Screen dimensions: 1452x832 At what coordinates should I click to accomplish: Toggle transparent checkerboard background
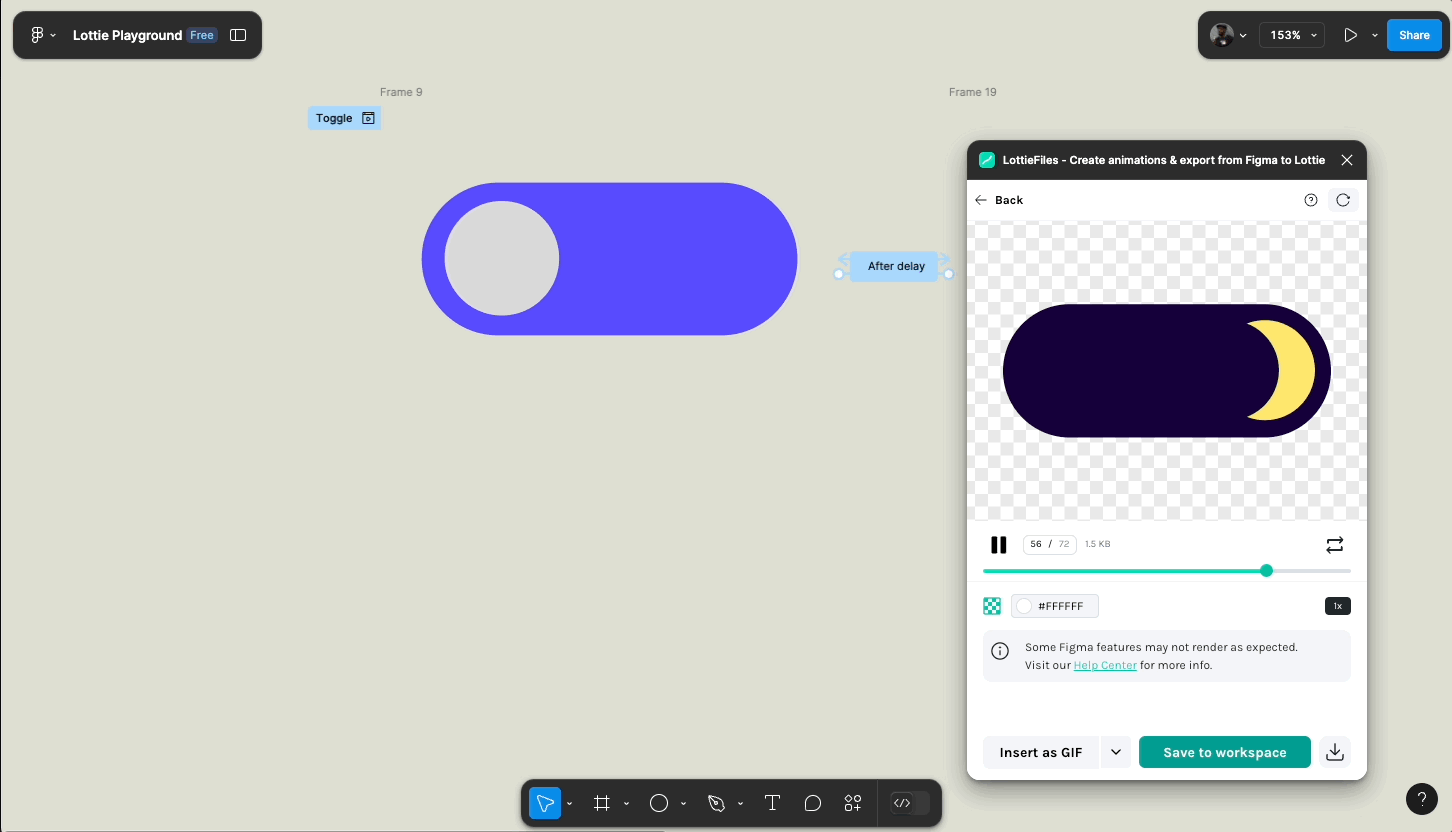992,606
